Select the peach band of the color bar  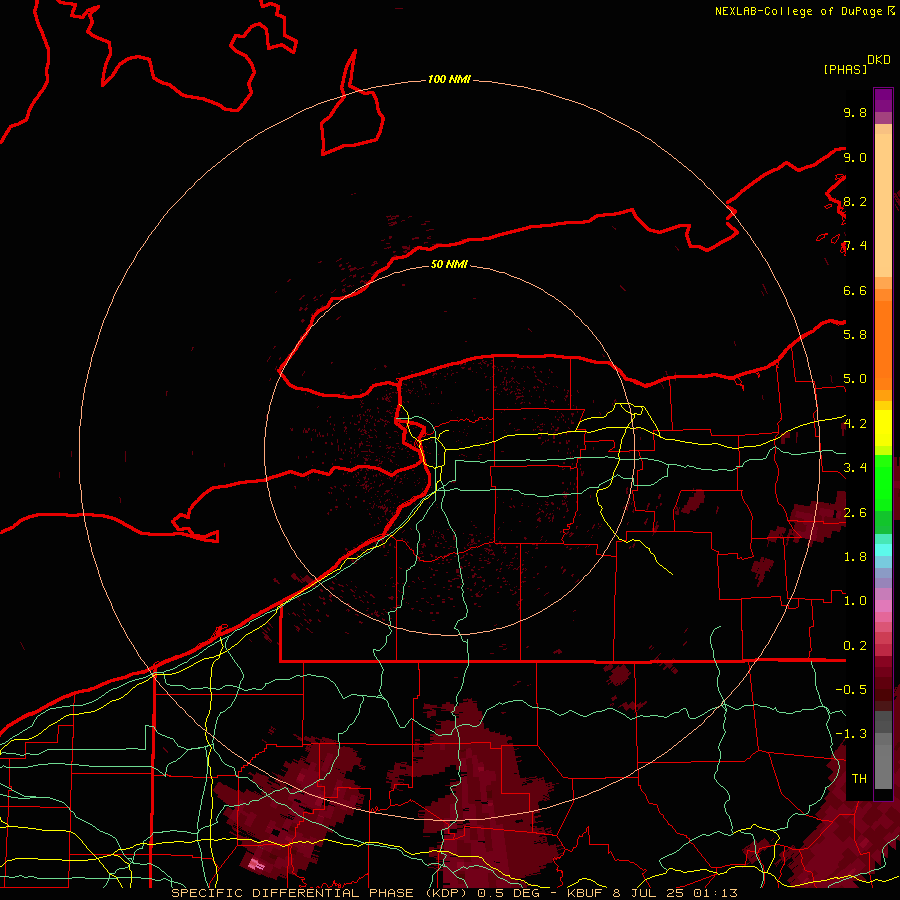(883, 205)
